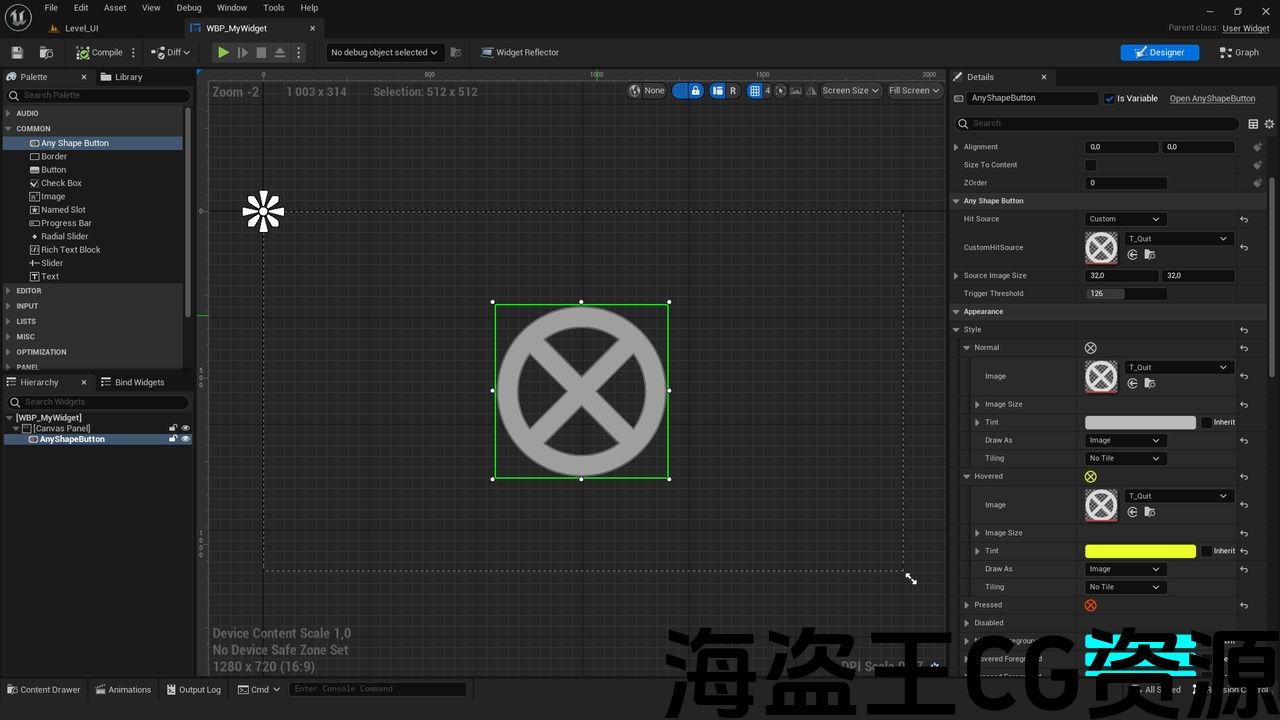Open the Screen Size dropdown

pos(850,91)
